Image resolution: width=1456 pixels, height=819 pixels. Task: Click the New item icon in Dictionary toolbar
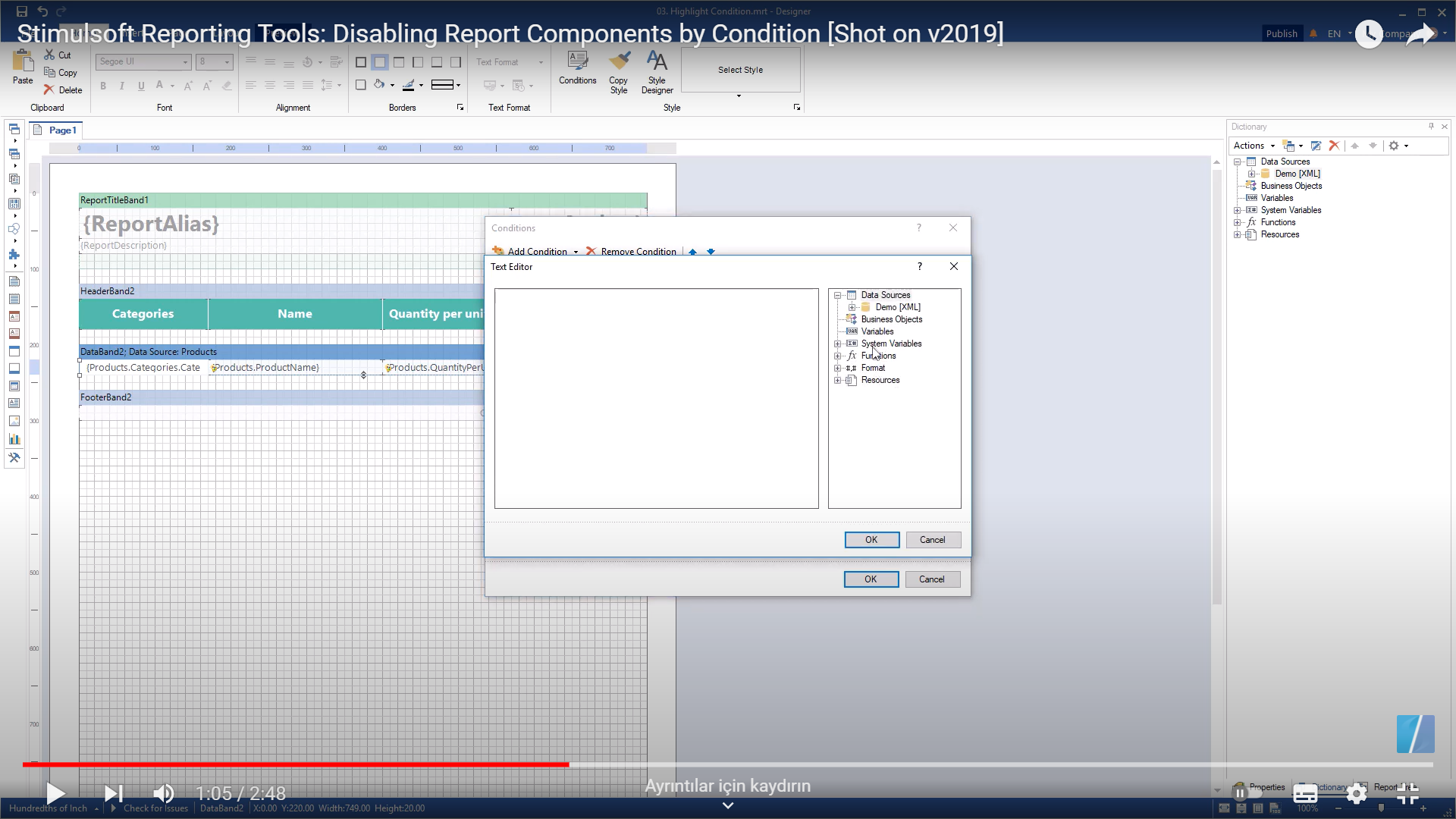click(x=1288, y=146)
